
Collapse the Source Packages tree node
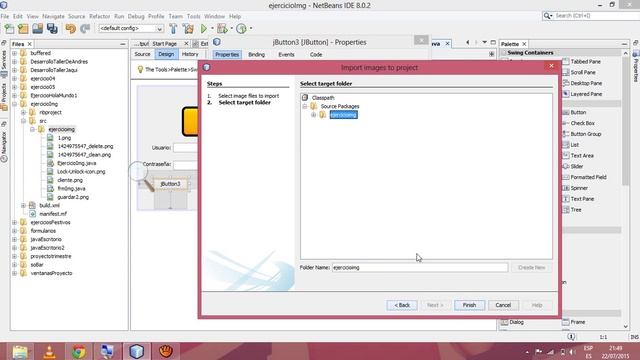pos(305,106)
